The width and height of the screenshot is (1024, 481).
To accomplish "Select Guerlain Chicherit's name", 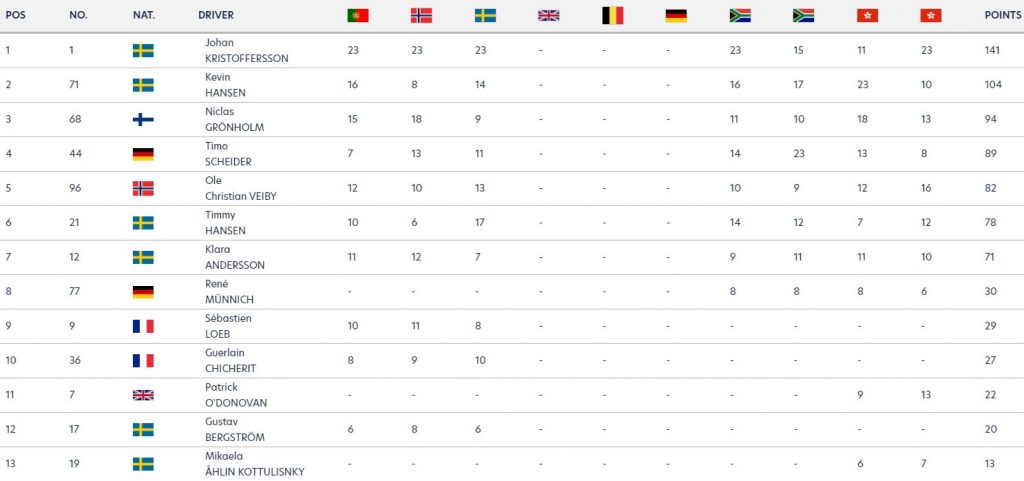I will pyautogui.click(x=230, y=361).
